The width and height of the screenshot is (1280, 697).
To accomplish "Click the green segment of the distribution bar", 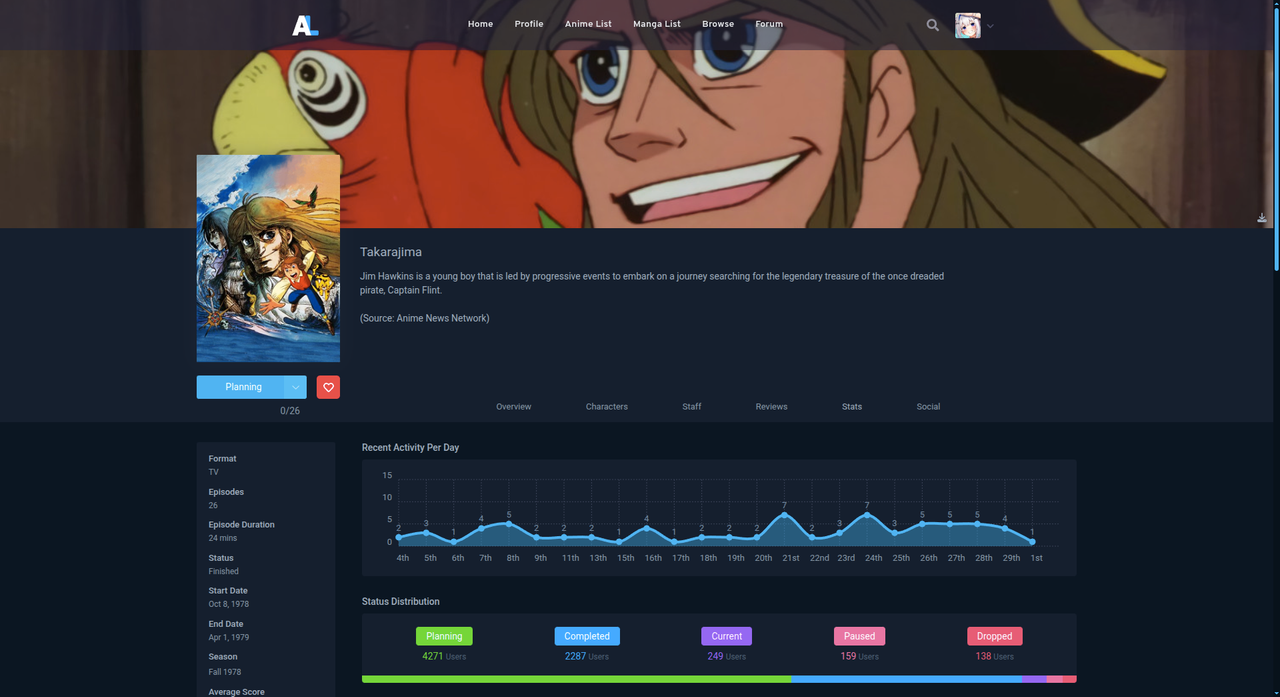I will [x=576, y=679].
